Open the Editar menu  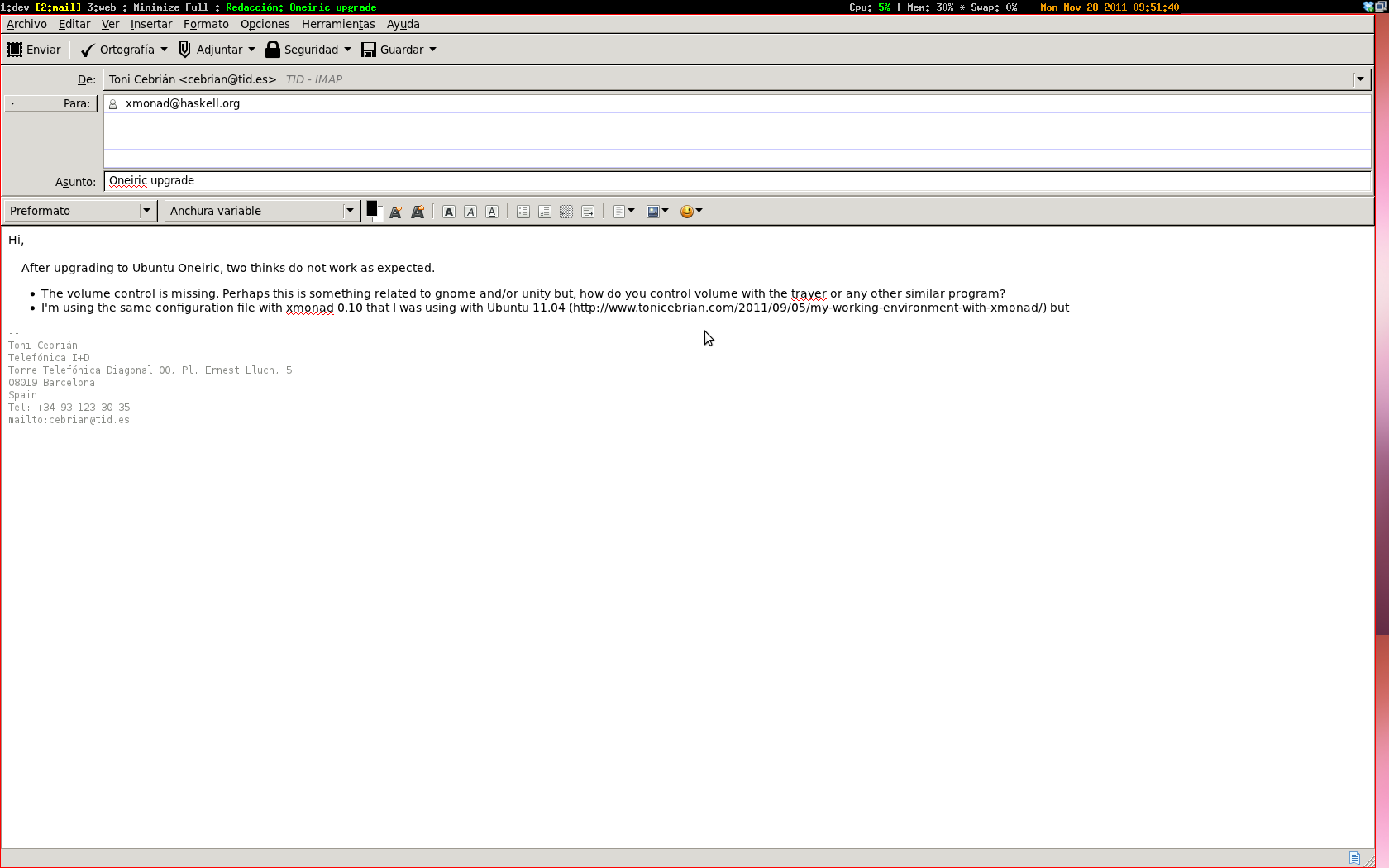click(x=74, y=24)
